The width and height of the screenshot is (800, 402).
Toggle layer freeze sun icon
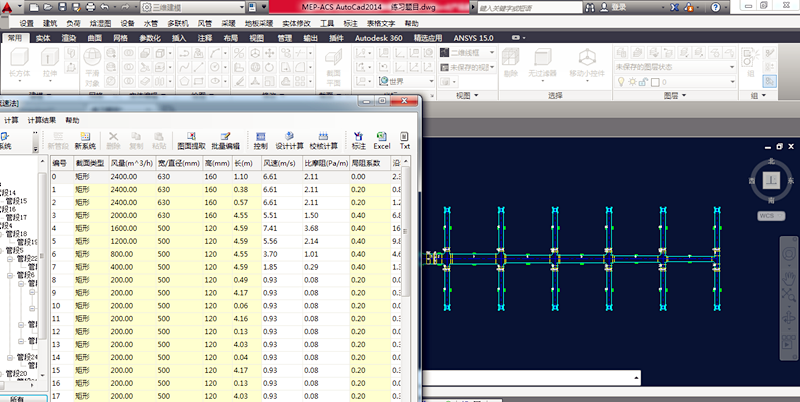[x=632, y=82]
